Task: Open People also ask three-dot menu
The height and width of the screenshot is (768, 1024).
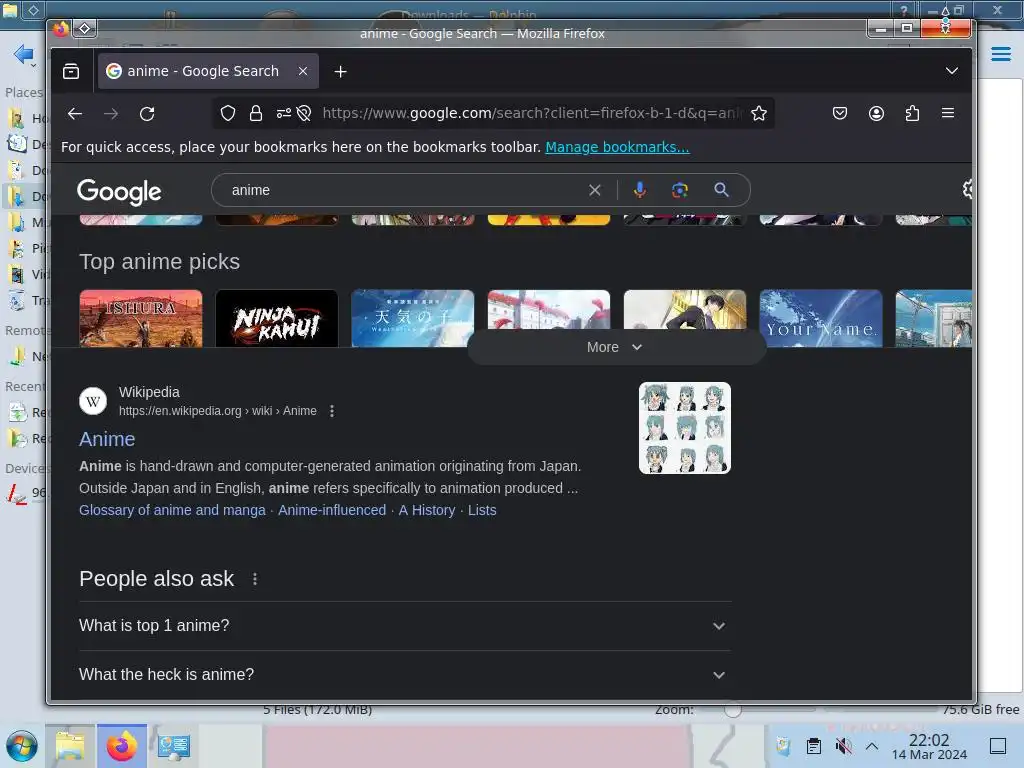Action: 255,579
